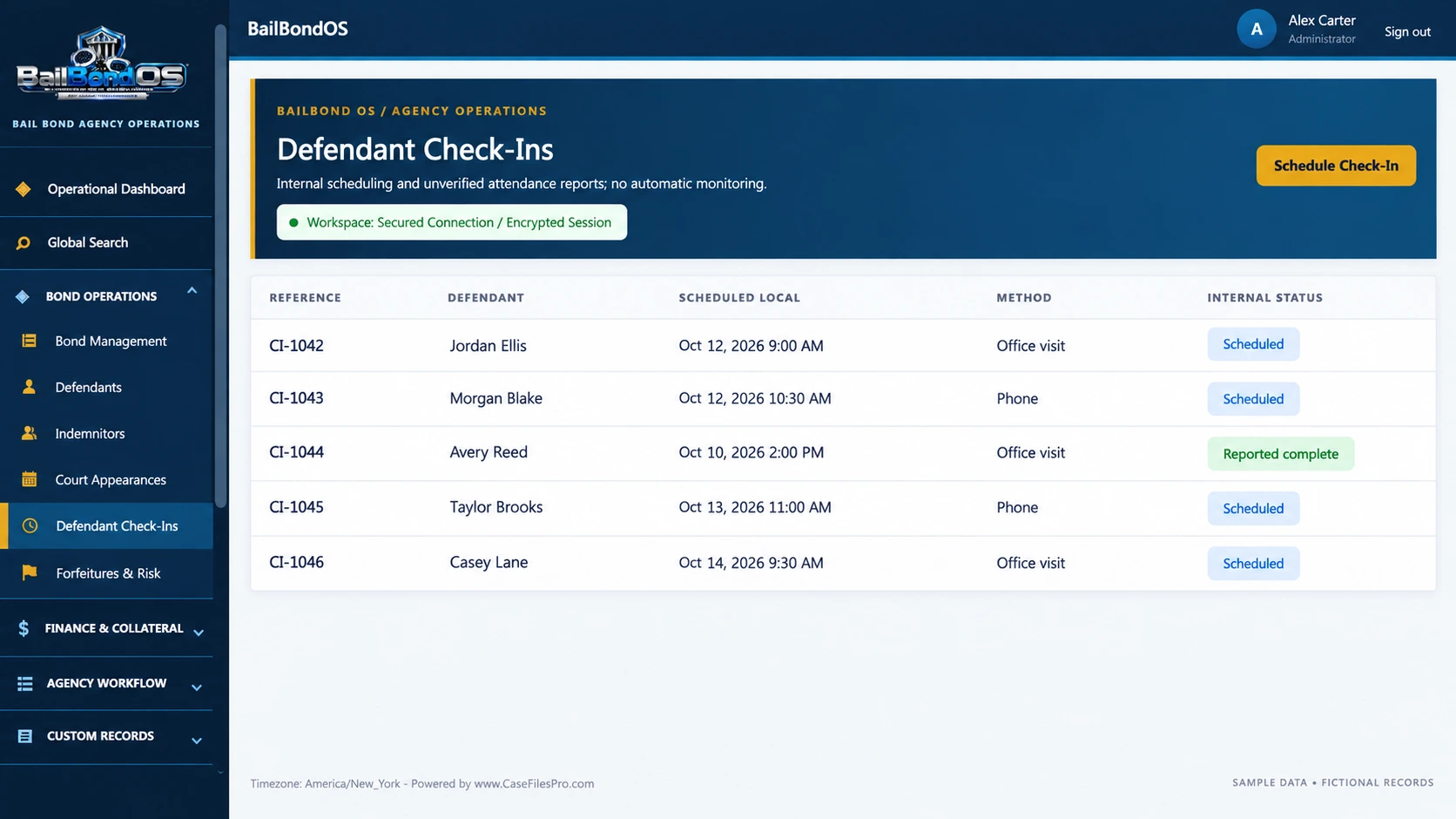1456x819 pixels.
Task: Click the Agency Workflow list icon
Action: click(25, 683)
